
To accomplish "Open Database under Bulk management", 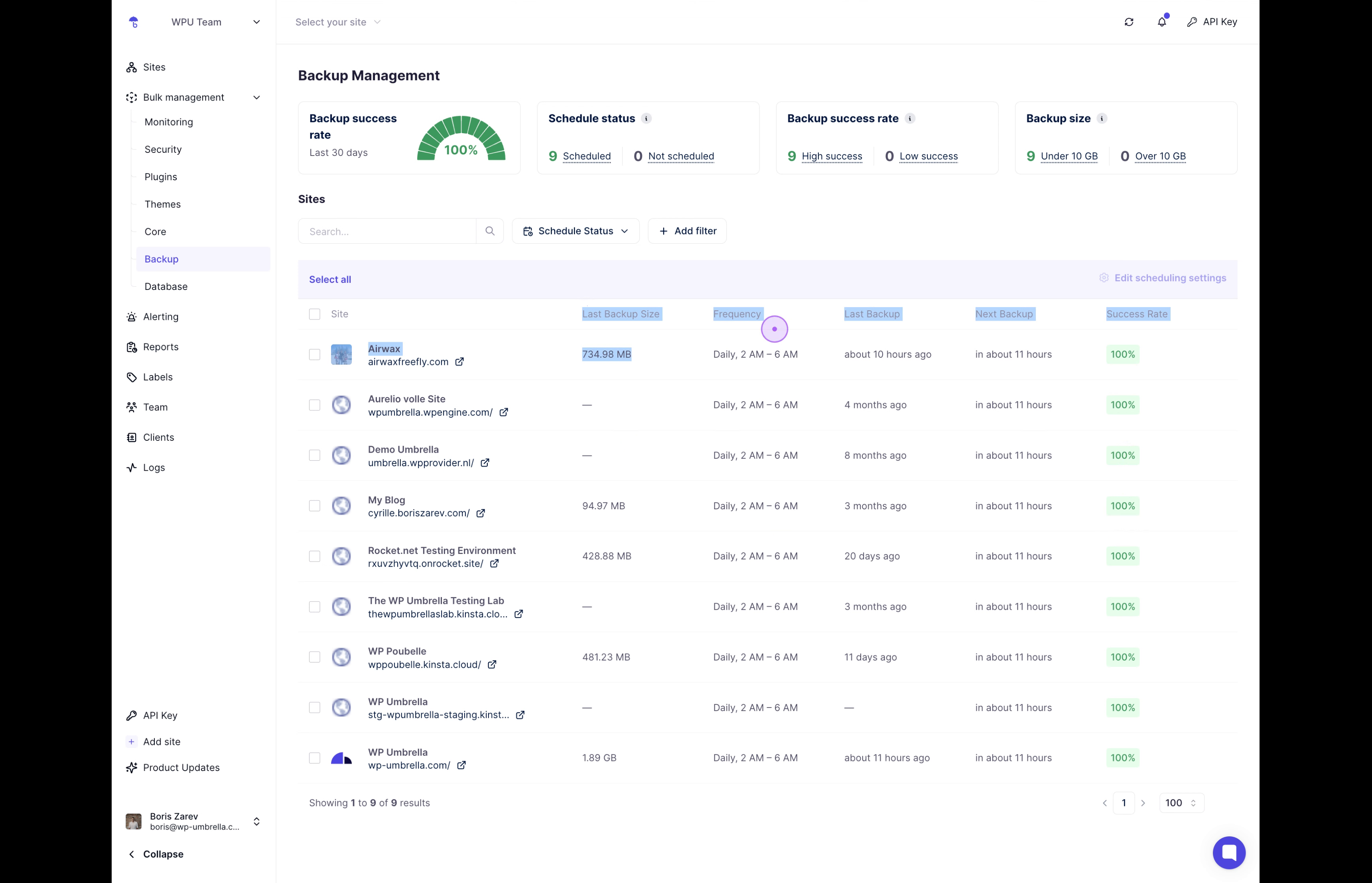I will click(166, 287).
